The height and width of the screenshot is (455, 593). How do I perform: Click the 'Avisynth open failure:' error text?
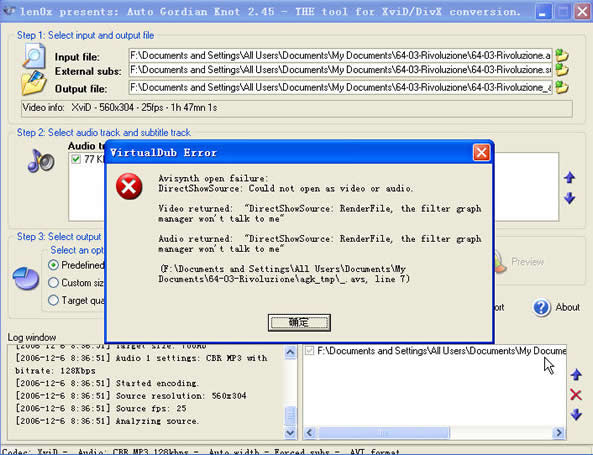[x=213, y=178]
